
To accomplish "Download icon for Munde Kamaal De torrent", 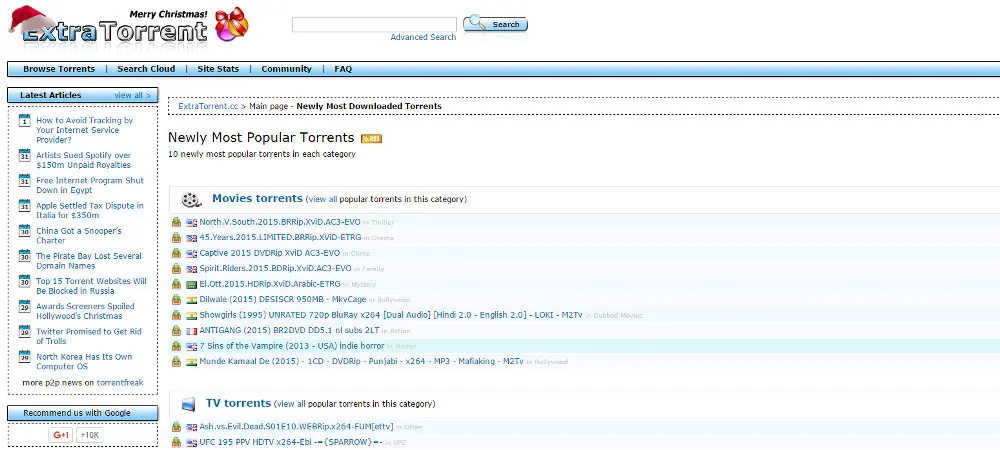I will pos(177,361).
